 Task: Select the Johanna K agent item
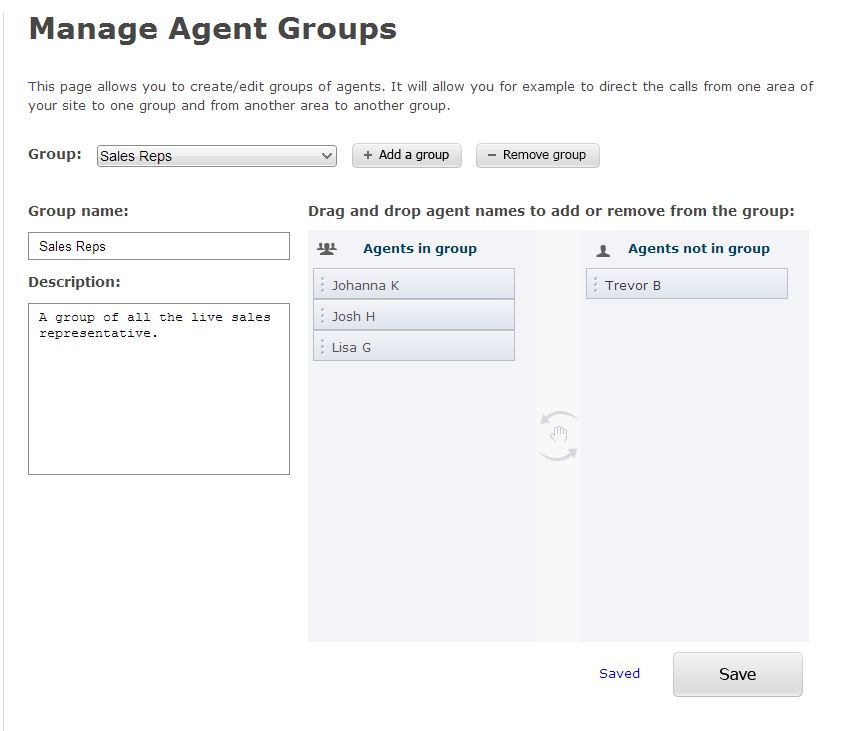414,284
